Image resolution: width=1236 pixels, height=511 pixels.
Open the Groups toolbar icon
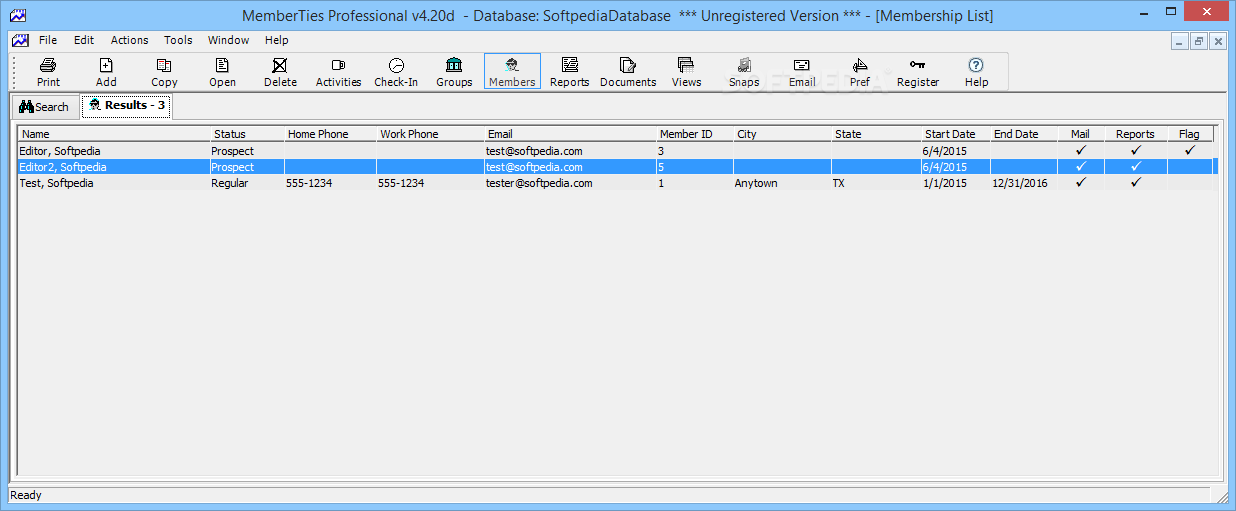pyautogui.click(x=454, y=72)
